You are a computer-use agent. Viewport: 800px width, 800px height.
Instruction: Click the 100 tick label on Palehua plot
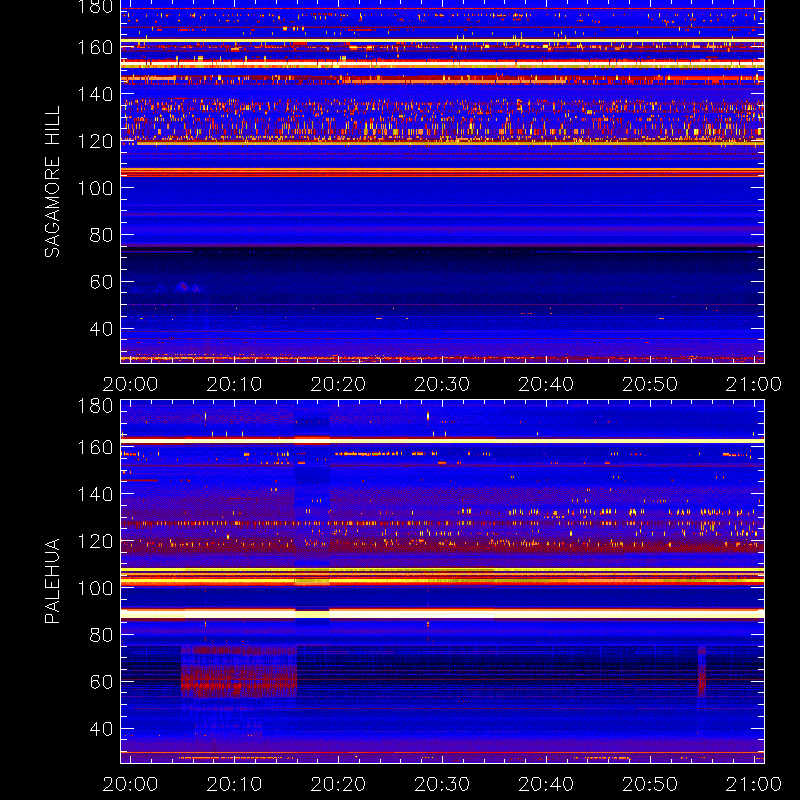[x=95, y=588]
